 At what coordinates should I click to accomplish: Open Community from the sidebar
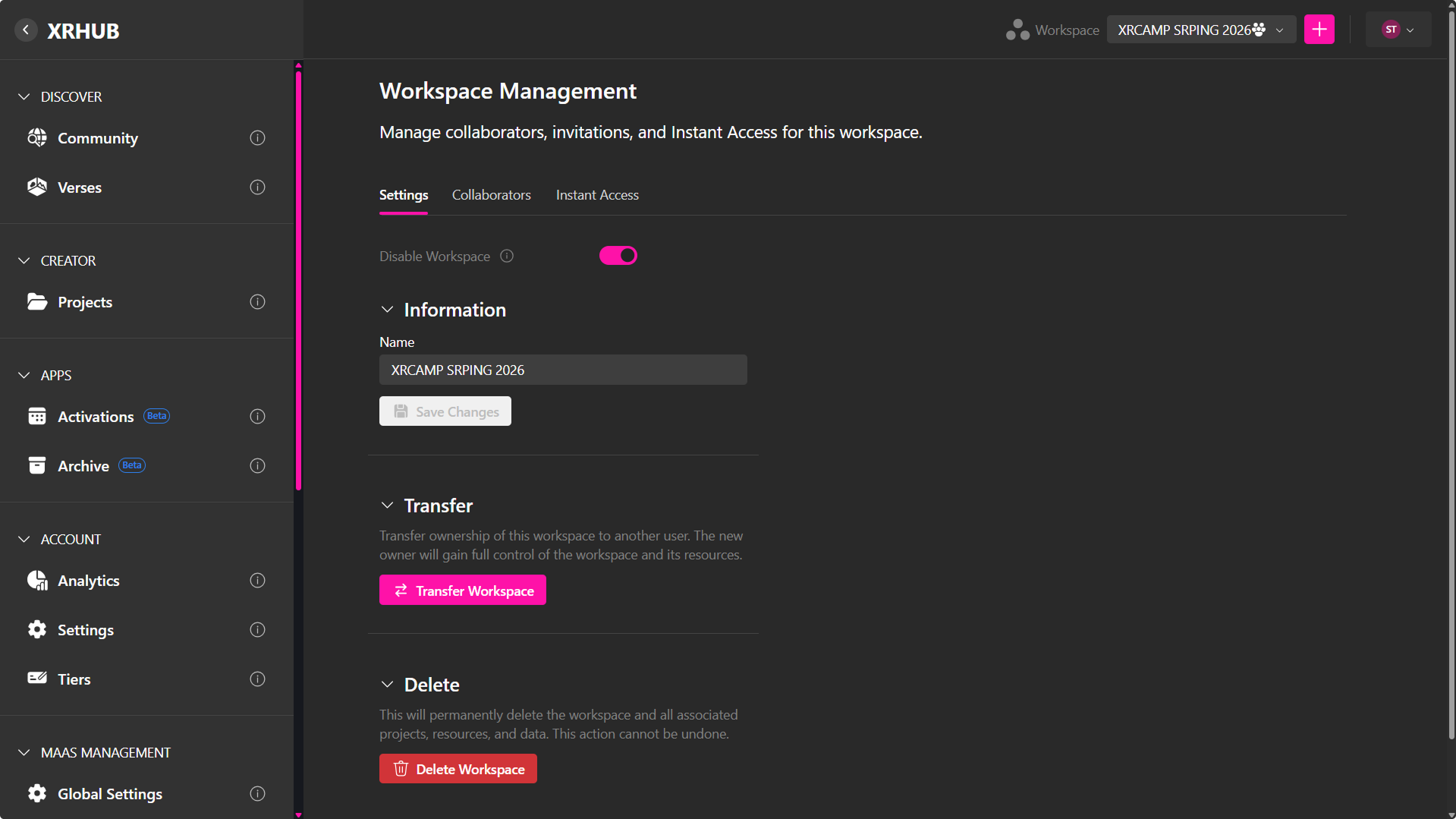[97, 138]
